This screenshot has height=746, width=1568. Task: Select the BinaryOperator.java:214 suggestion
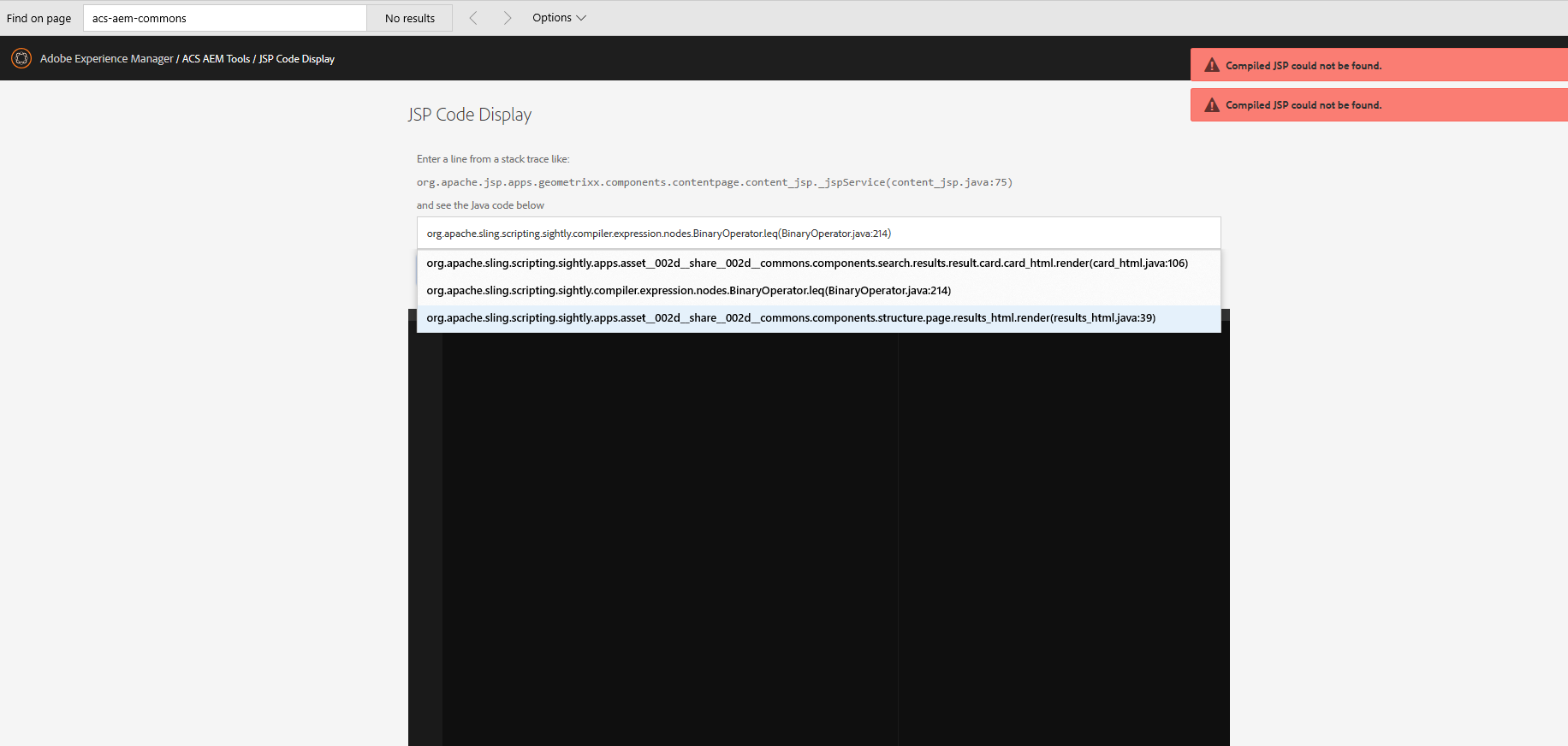click(x=818, y=291)
